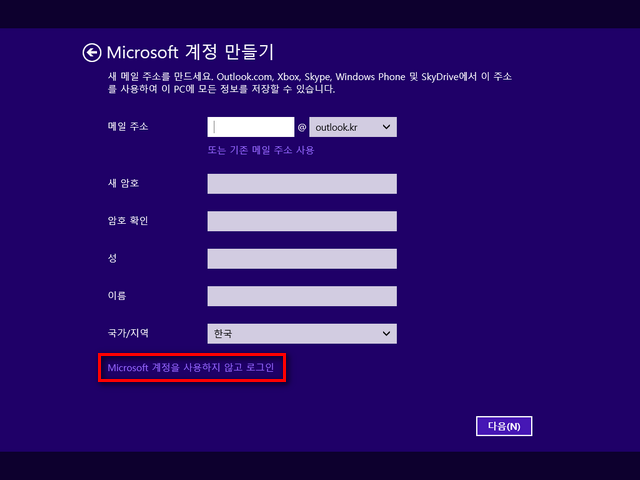Click the first name (이름) input field

click(302, 296)
